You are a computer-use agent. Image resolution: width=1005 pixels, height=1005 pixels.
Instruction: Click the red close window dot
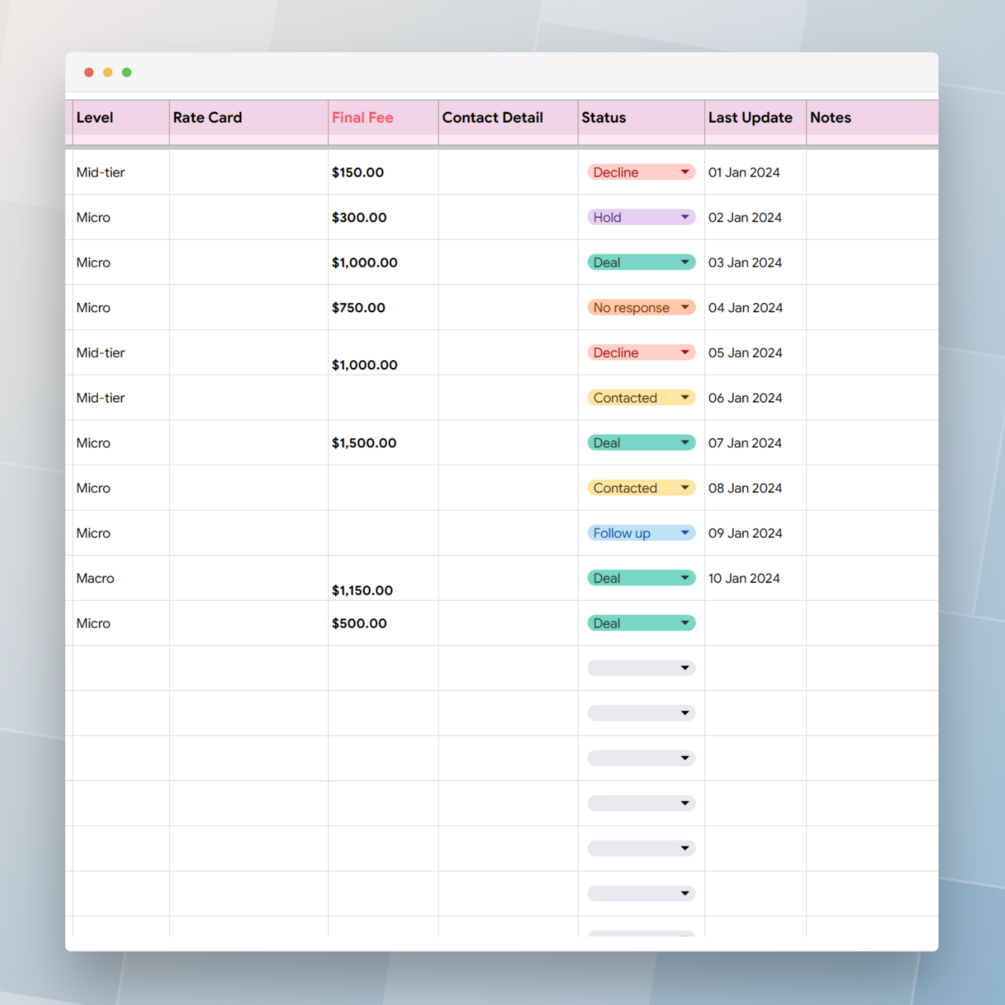tap(89, 72)
